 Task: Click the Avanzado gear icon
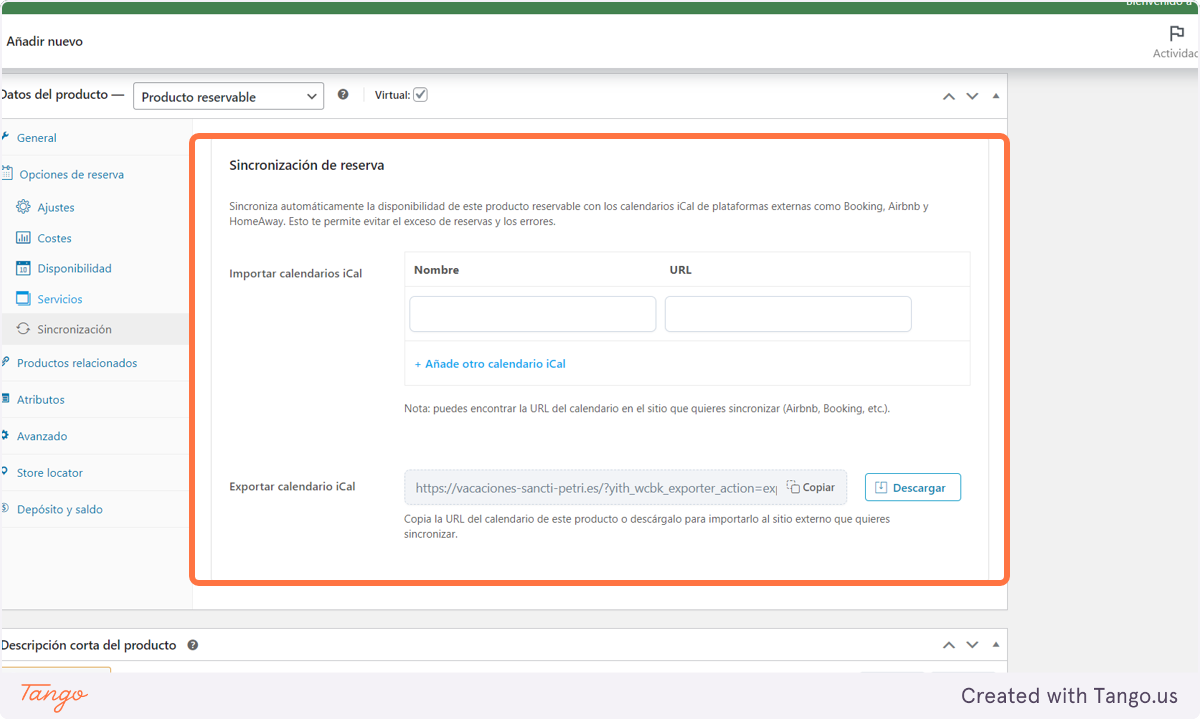click(5, 436)
